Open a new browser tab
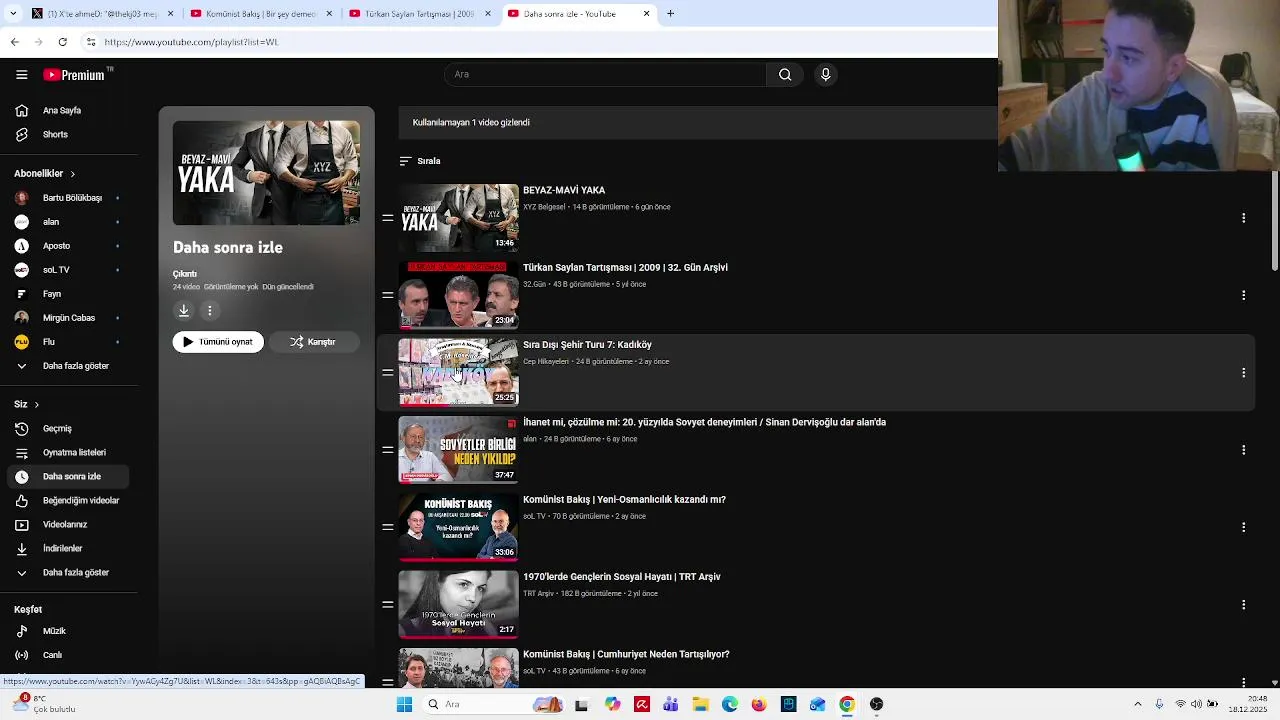The image size is (1280, 720). (x=670, y=14)
